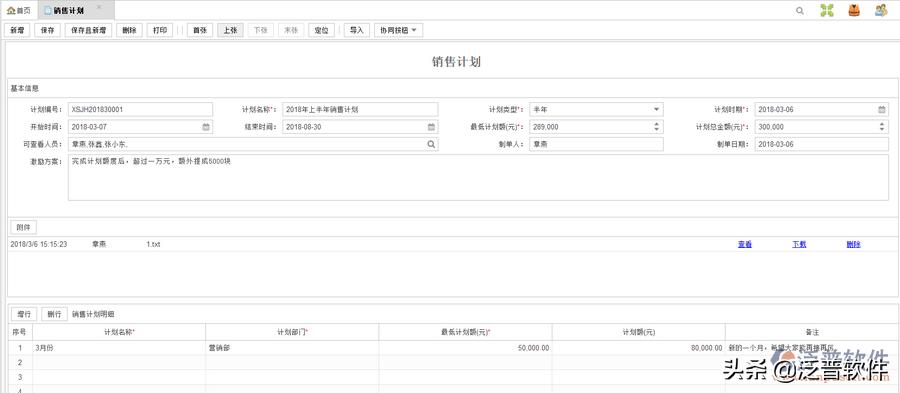
Task: Click the 计划编号 field
Action: pyautogui.click(x=140, y=109)
